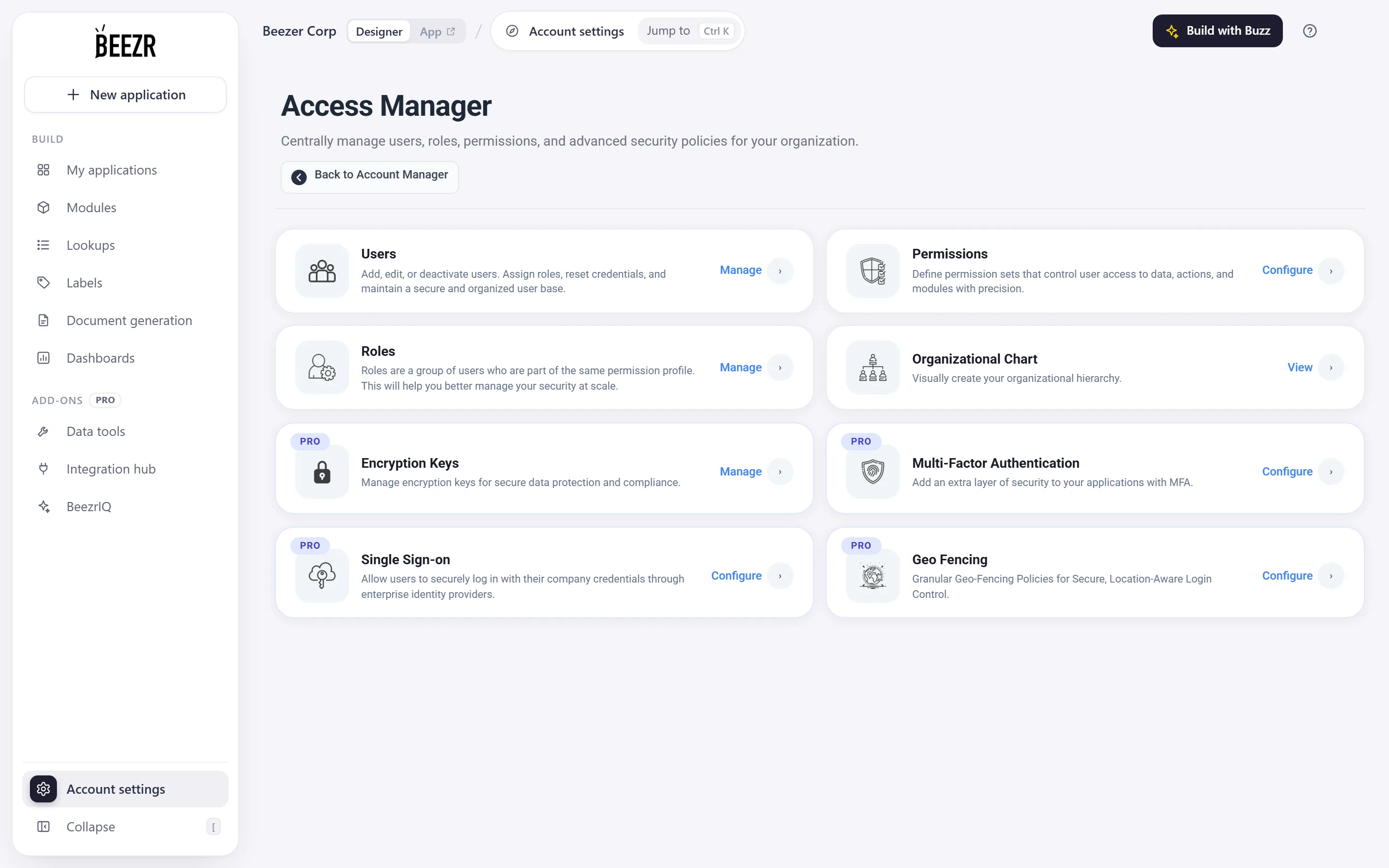Expand the Encryption Keys chevron arrow
The width and height of the screenshot is (1389, 868).
[x=780, y=472]
